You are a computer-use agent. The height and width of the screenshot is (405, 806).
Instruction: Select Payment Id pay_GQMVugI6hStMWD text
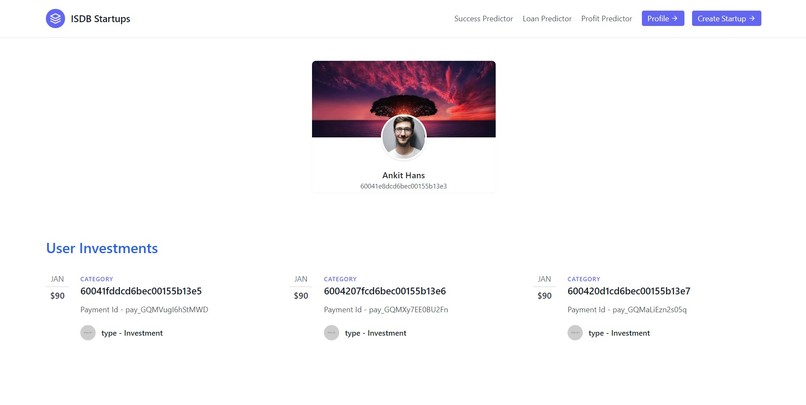[144, 310]
